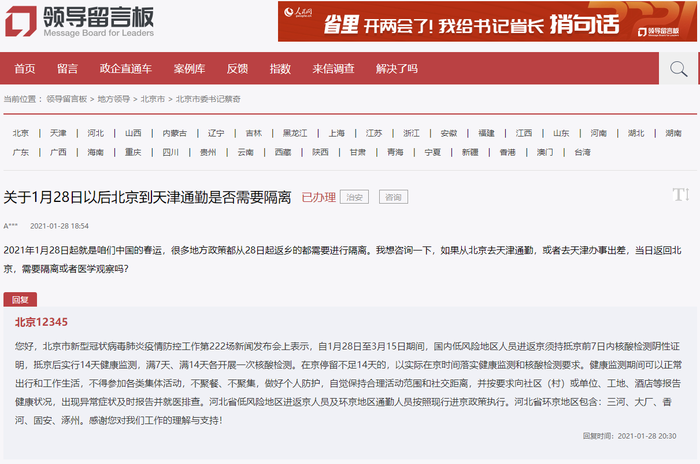The image size is (700, 464).
Task: Click the 咨询 category tag
Action: (x=393, y=197)
